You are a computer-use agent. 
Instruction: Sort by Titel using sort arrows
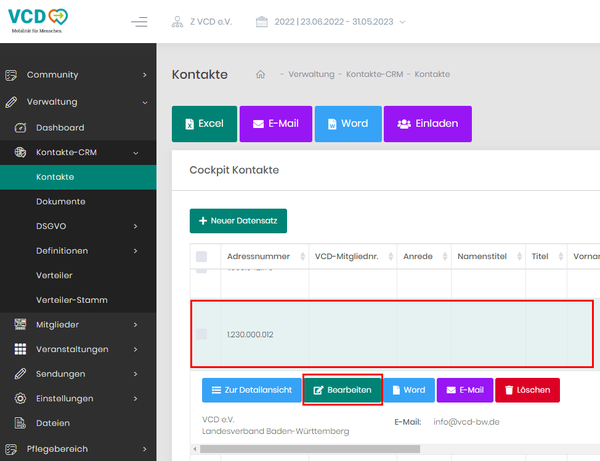[x=561, y=256]
